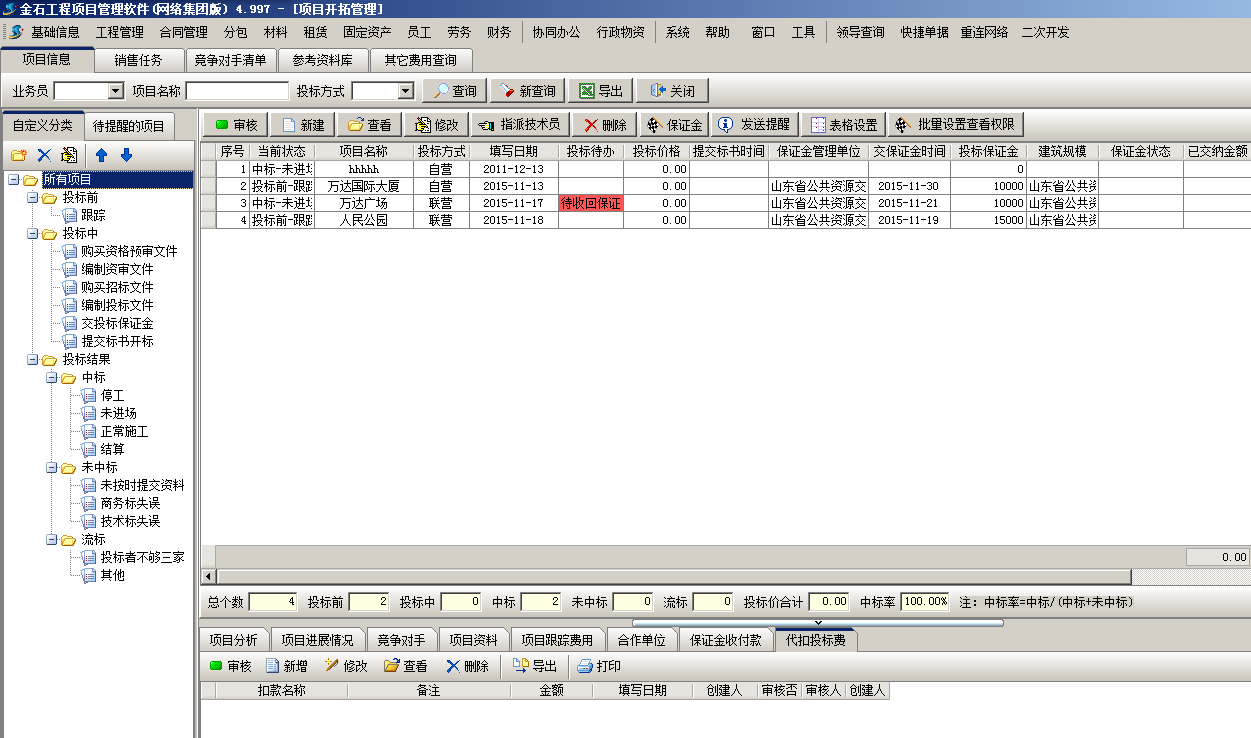Click the 查询 search button
This screenshot has width=1251, height=738.
point(455,91)
